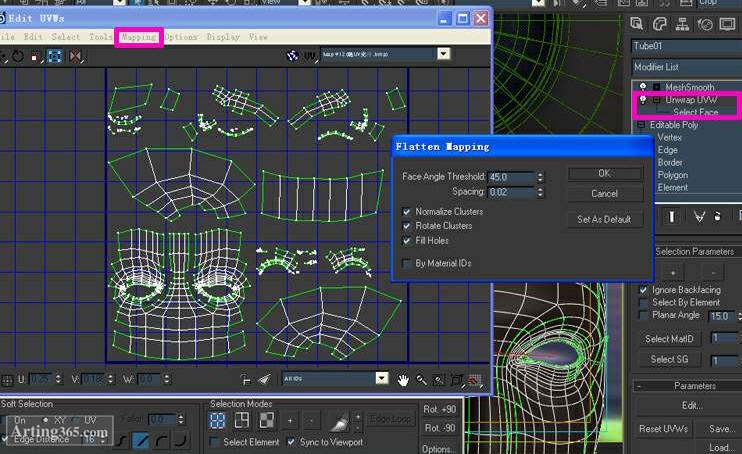Toggle Sync to Viewport checkbox

292,442
